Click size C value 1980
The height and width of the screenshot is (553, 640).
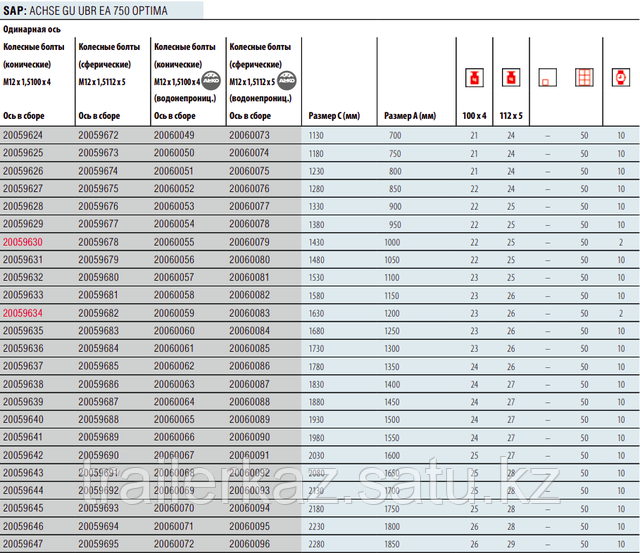[x=316, y=438]
